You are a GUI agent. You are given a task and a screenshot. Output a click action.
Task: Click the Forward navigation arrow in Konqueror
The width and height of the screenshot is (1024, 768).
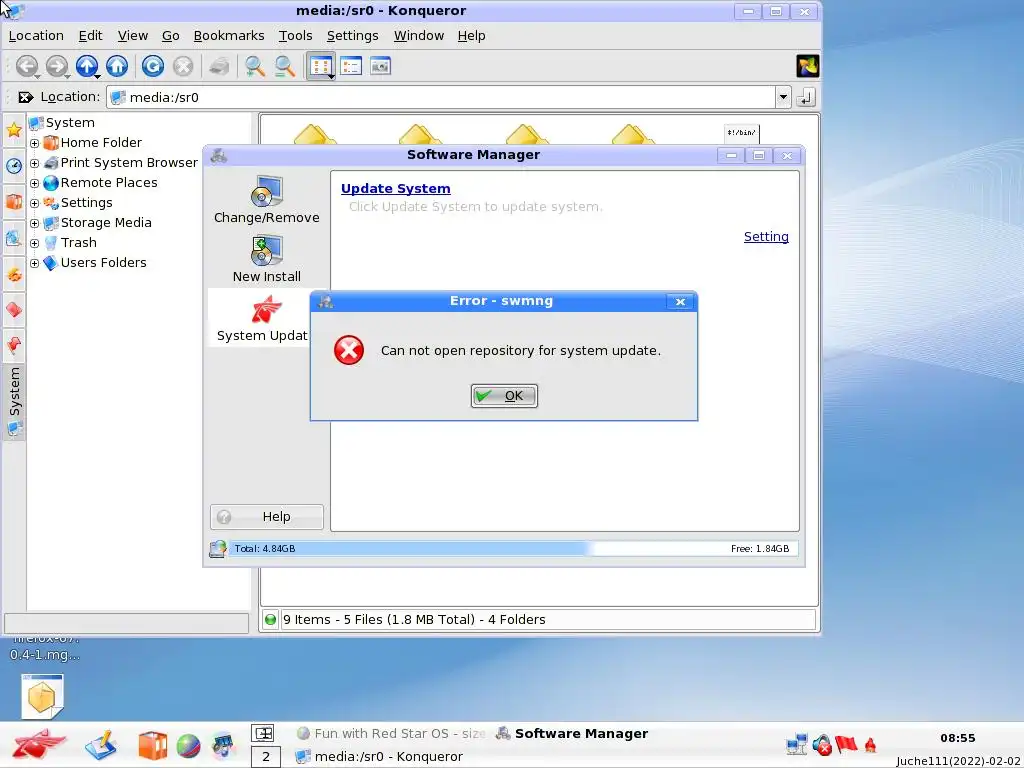point(57,66)
